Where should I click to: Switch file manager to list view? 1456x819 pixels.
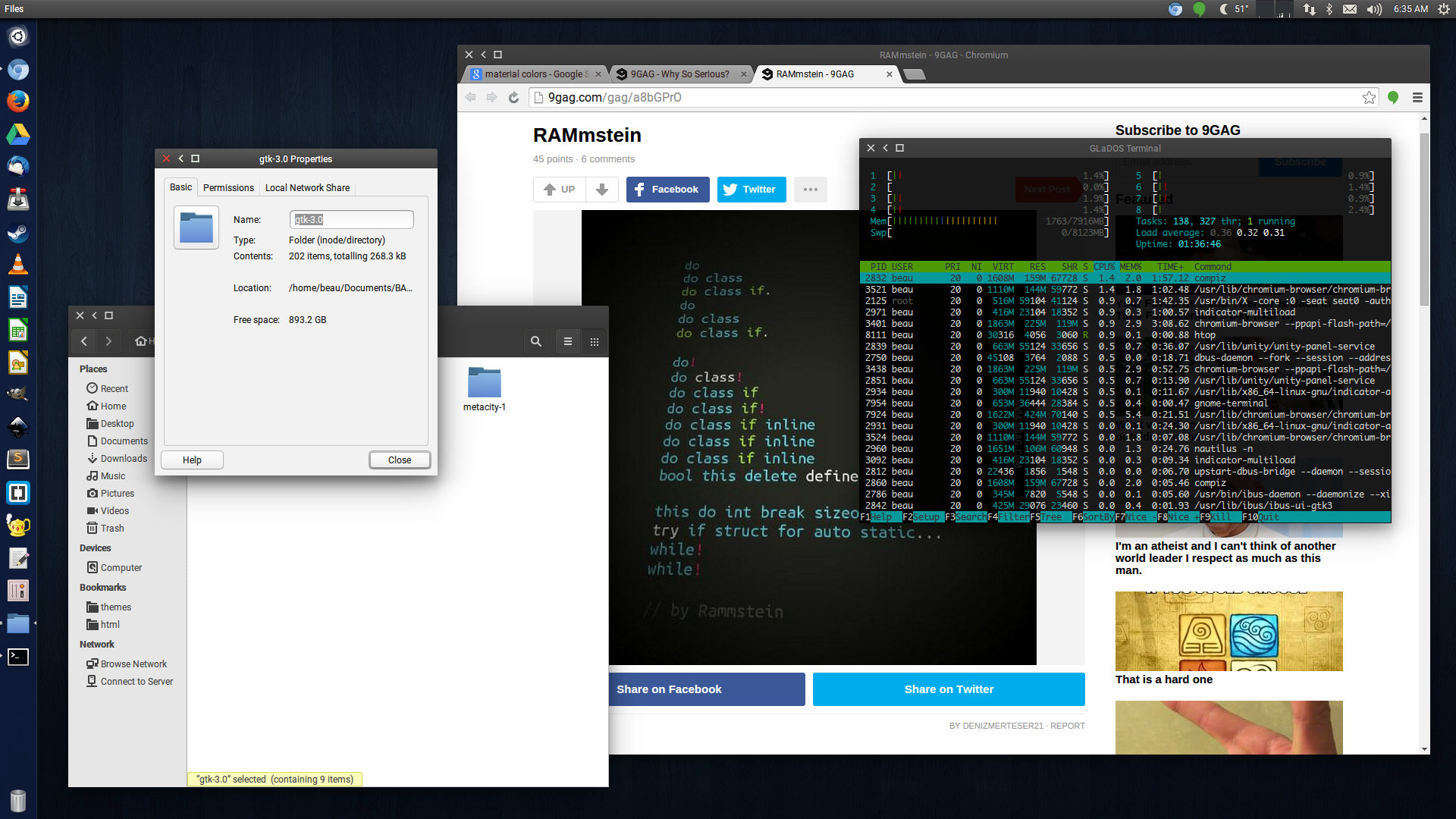click(568, 341)
